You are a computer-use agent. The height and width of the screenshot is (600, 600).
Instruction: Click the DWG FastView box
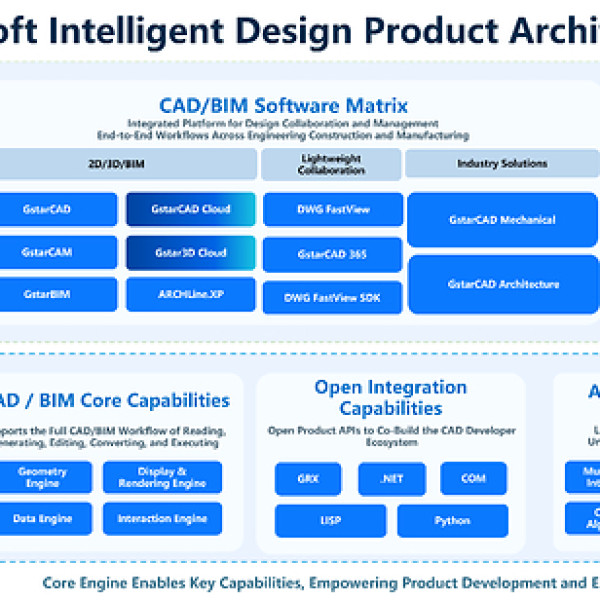tap(333, 209)
